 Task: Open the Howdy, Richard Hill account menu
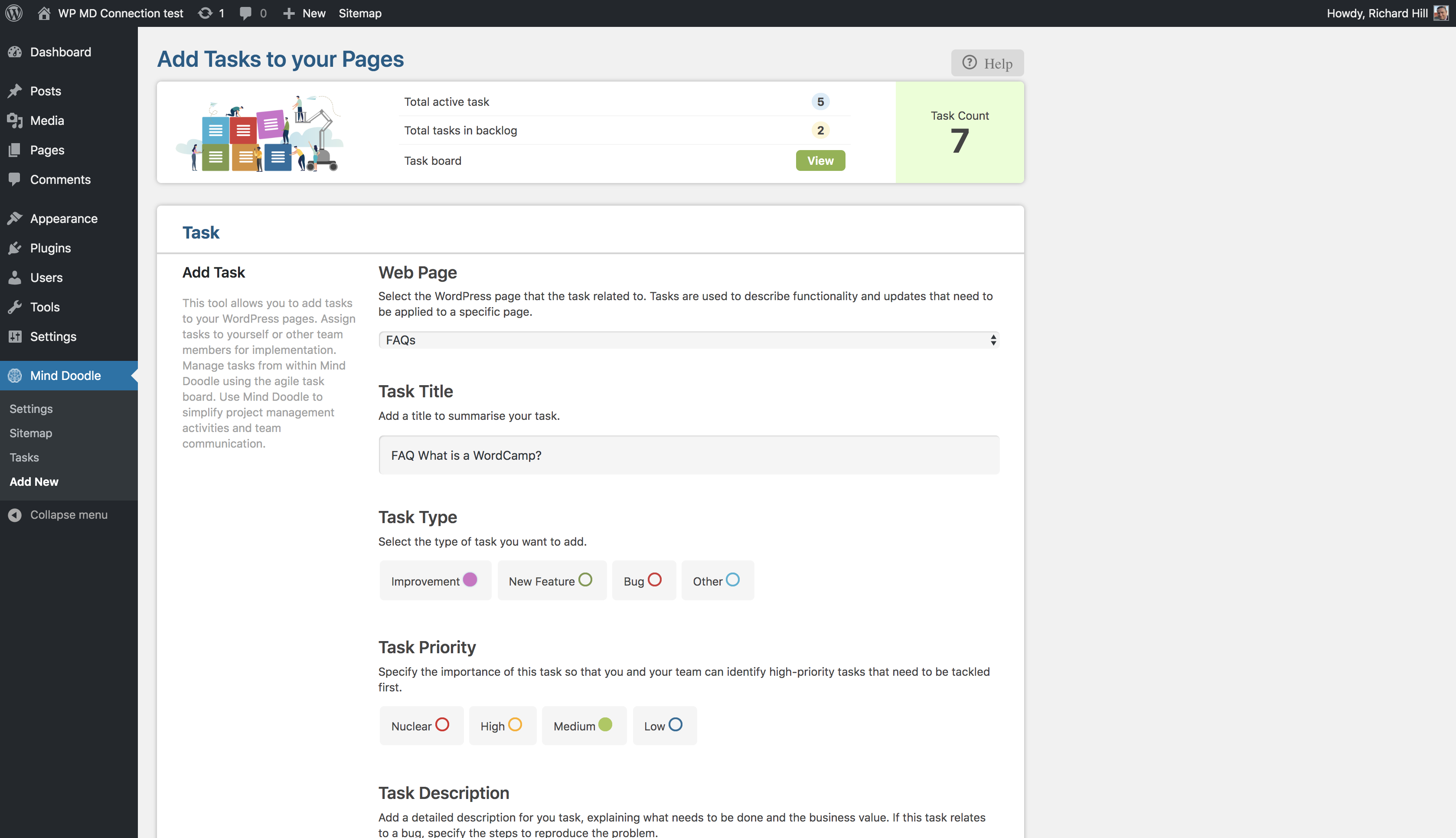tap(1377, 13)
